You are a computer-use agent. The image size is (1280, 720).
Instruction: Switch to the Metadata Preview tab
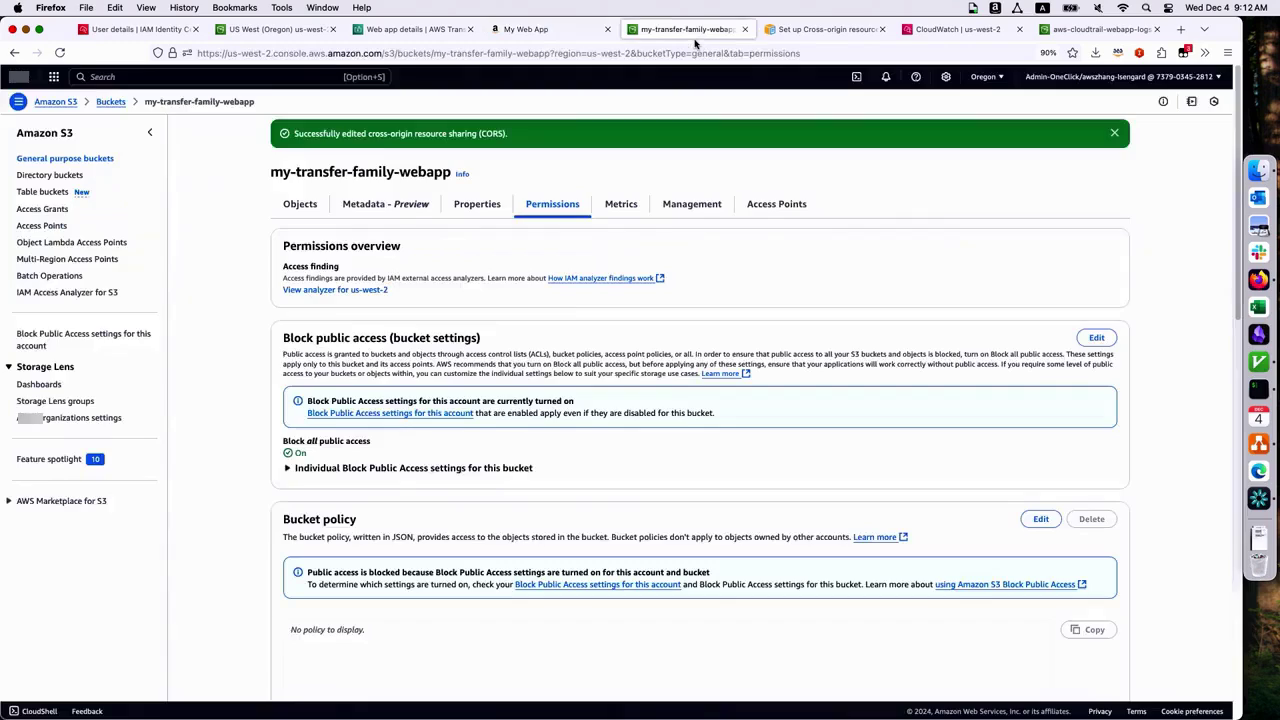tap(385, 204)
